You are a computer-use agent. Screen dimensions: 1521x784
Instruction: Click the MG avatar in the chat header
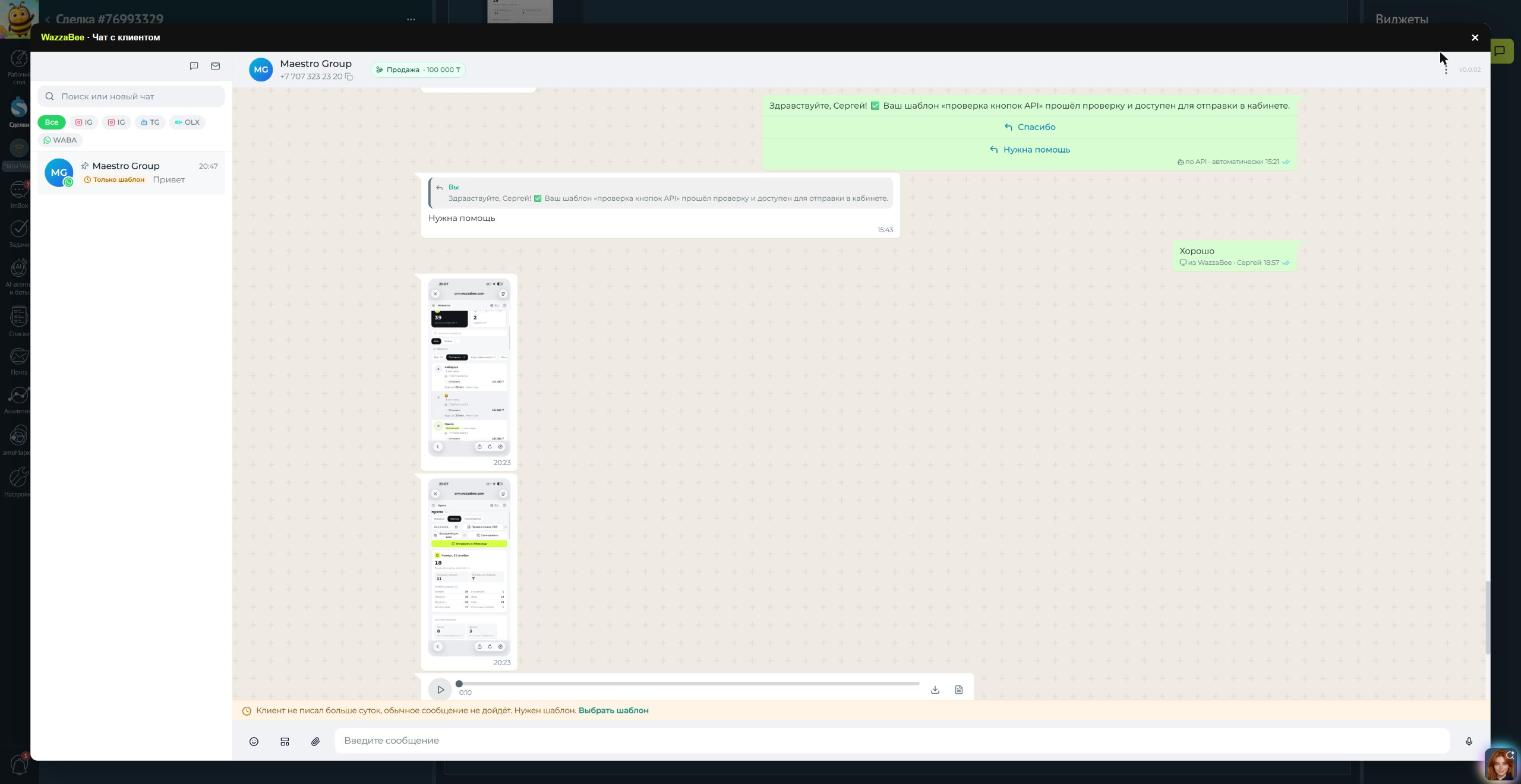(261, 69)
